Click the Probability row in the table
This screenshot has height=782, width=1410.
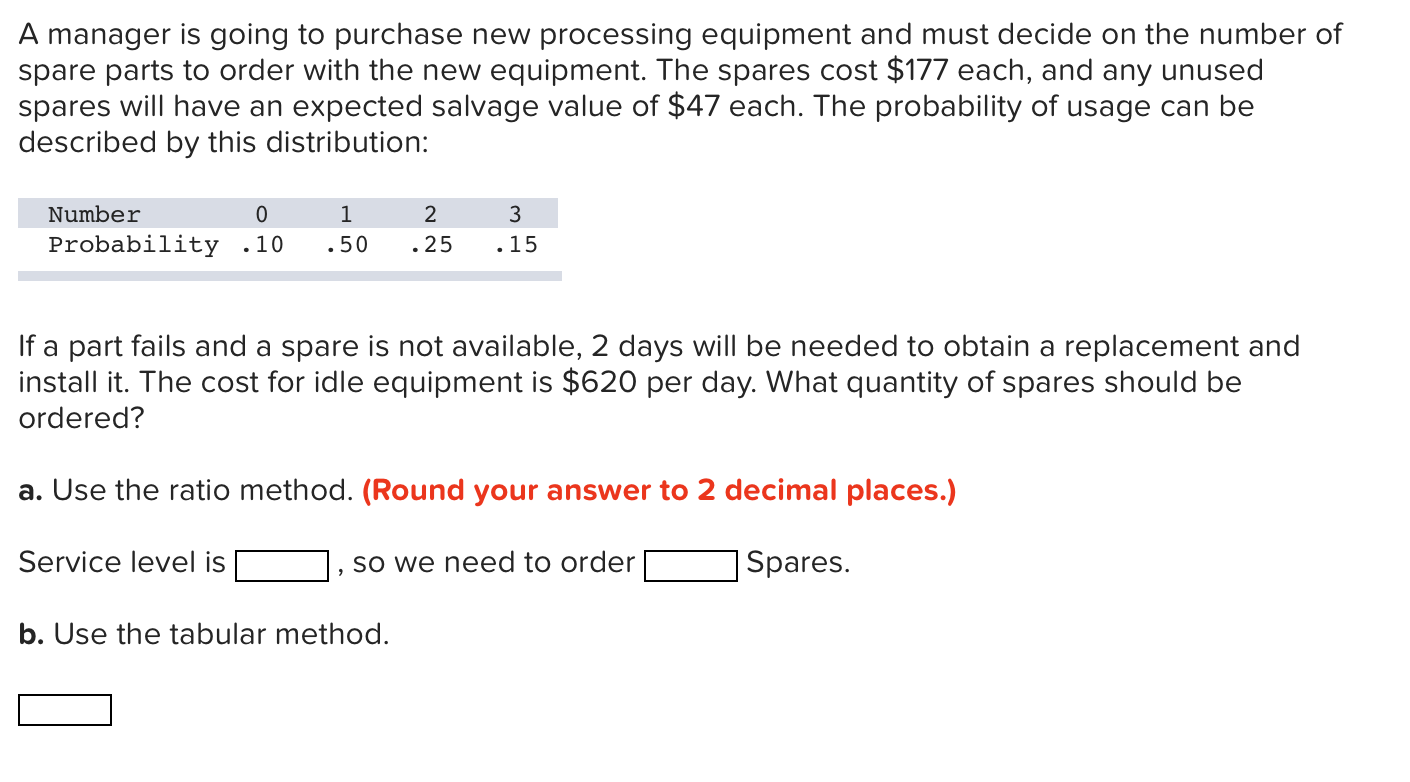tap(132, 244)
